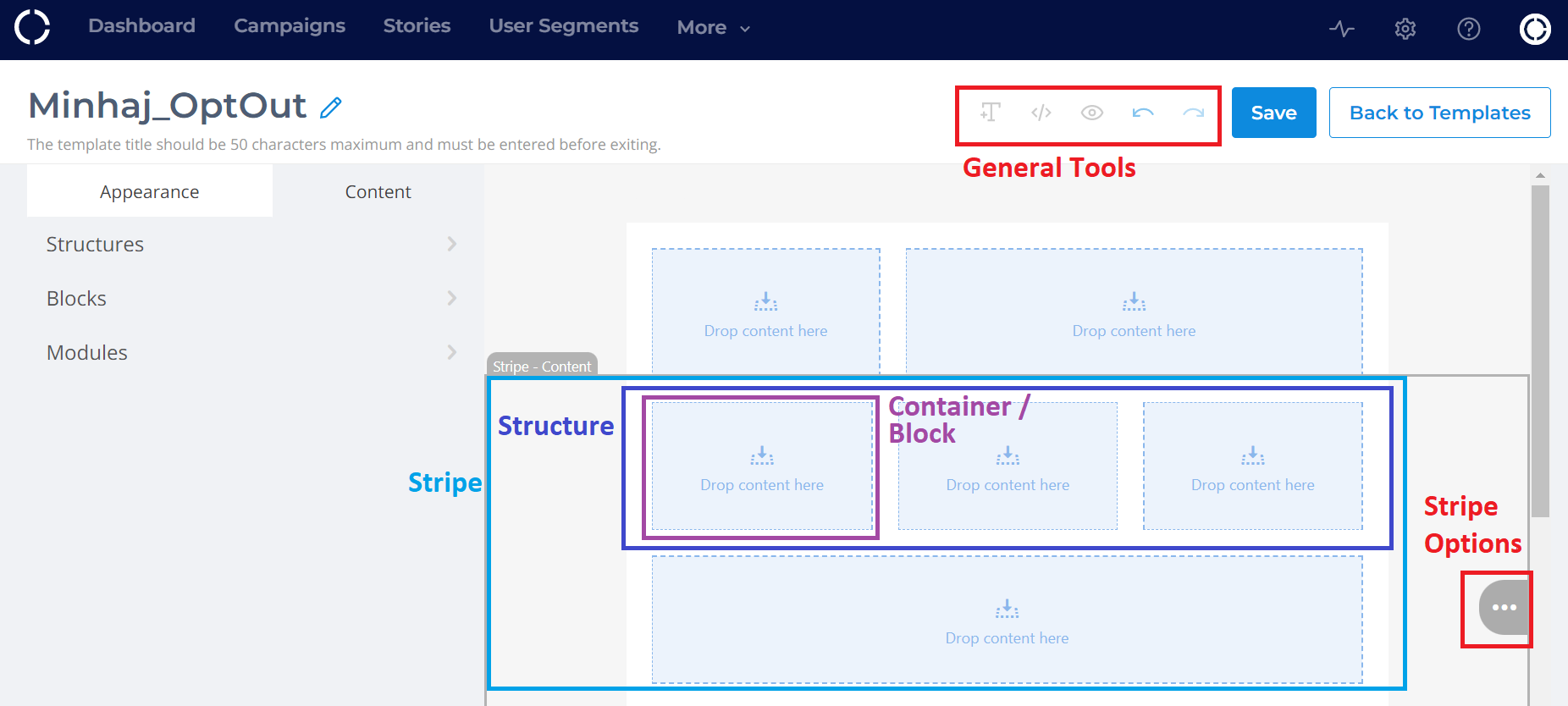Viewport: 1568px width, 706px height.
Task: Open stripe options three-dot button
Action: click(x=1504, y=608)
